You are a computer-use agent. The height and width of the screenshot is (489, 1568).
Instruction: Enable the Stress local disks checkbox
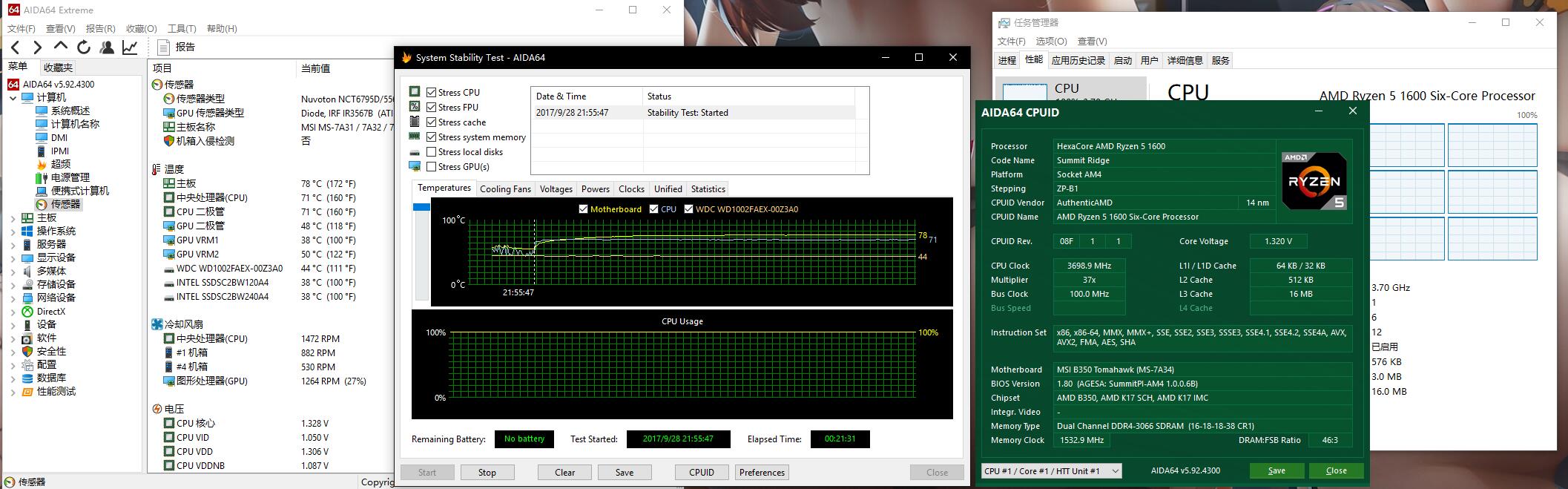432,151
